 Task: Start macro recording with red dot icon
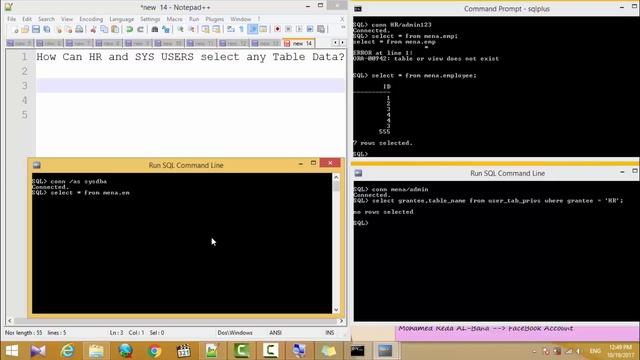click(277, 29)
